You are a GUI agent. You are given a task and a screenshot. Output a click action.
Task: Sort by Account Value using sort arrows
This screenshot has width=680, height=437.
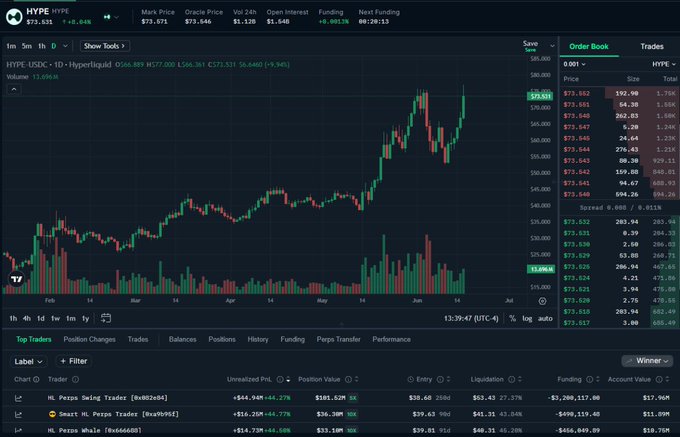(667, 380)
